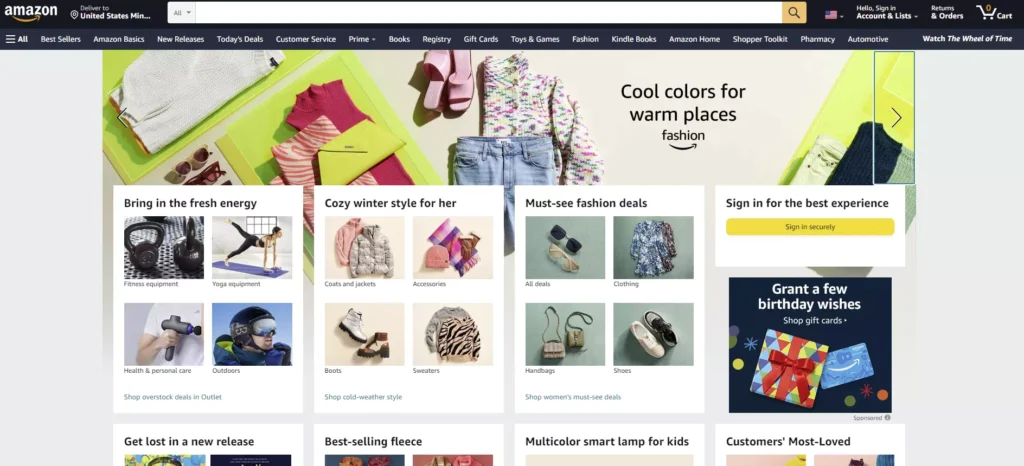
Task: Open Clothing dress thumbnail
Action: point(653,247)
